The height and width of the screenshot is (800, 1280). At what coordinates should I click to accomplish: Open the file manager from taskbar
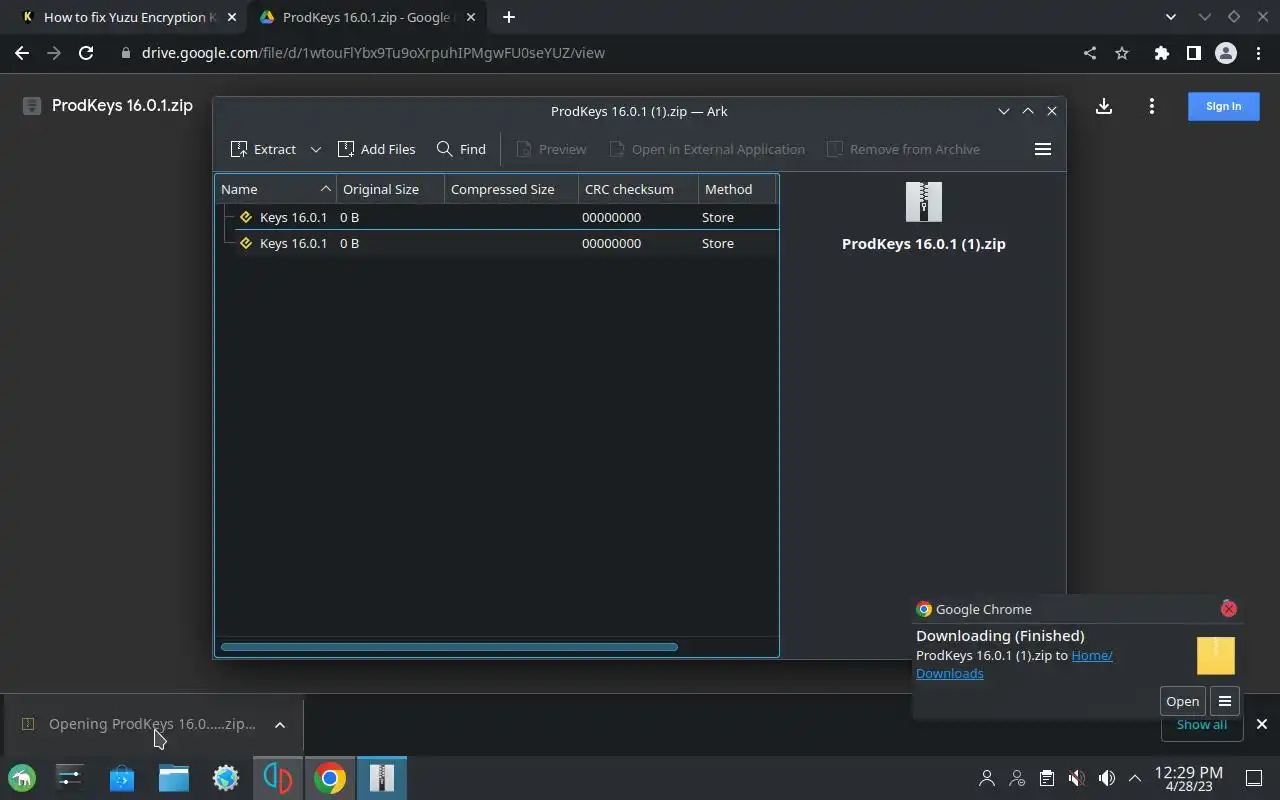[x=174, y=778]
